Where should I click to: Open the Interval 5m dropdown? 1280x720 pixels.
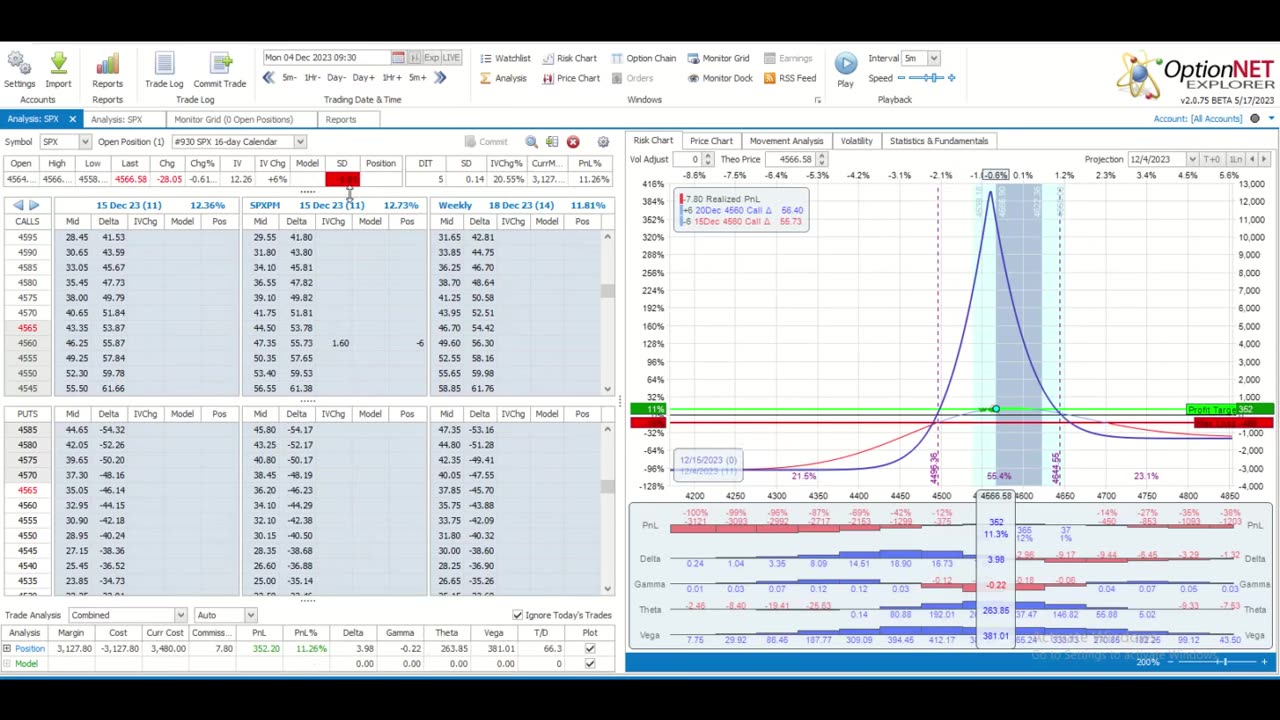tap(933, 58)
